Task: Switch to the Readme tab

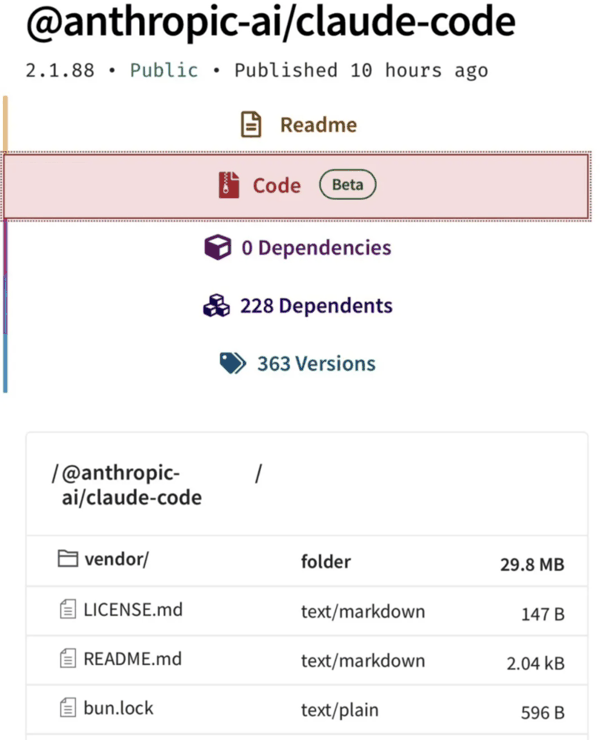Action: (318, 125)
